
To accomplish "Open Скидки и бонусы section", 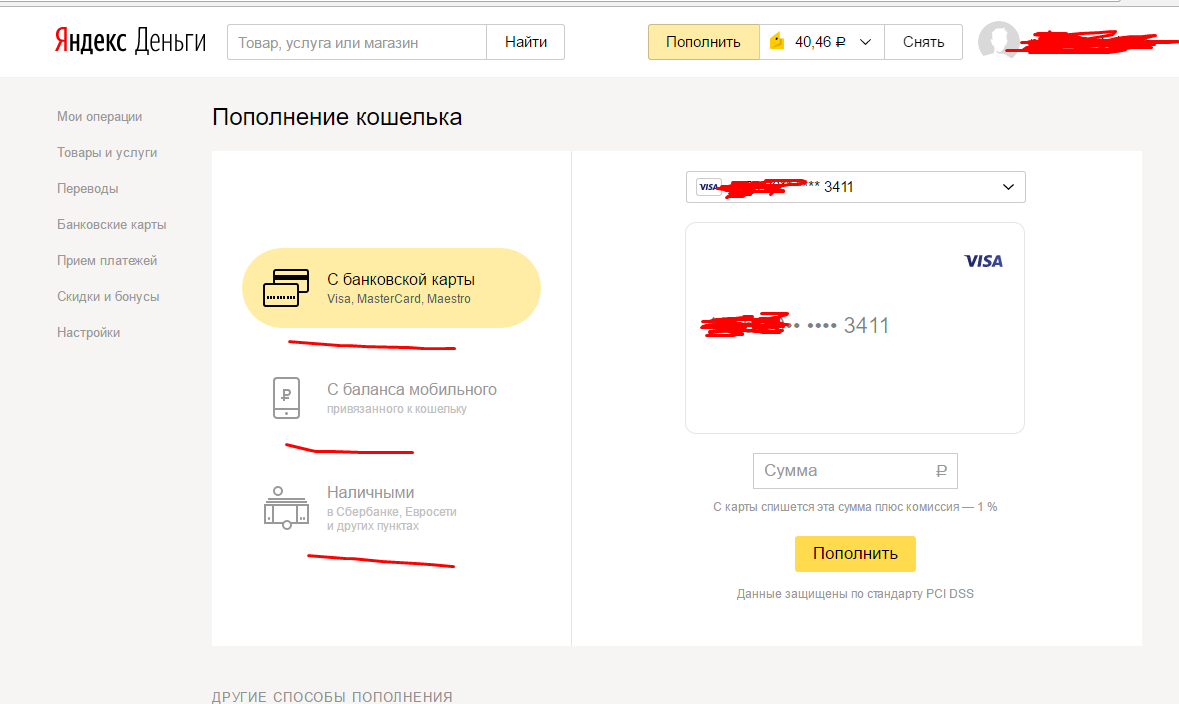I will [x=108, y=297].
